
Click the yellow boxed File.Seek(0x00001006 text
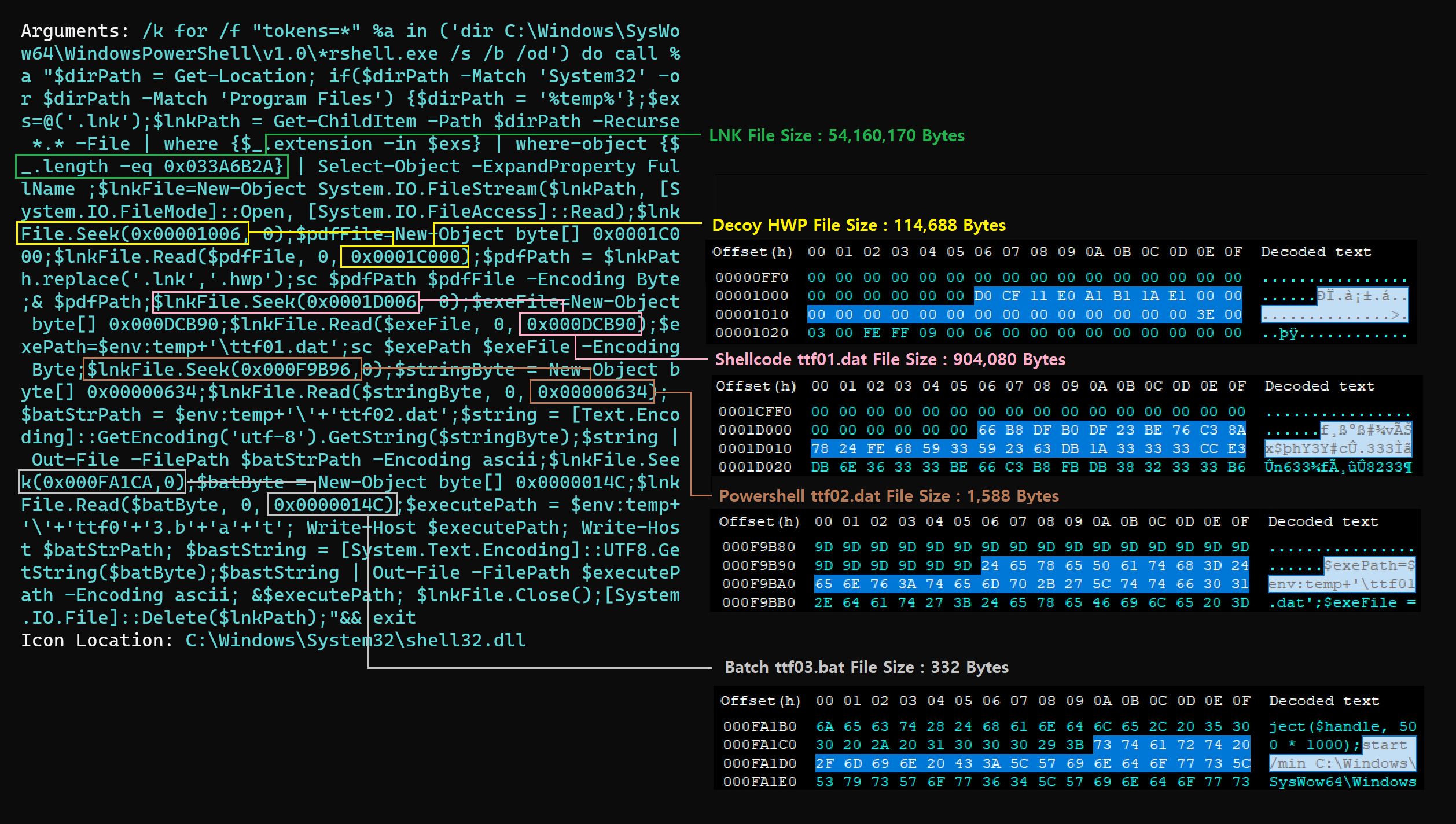click(x=132, y=234)
